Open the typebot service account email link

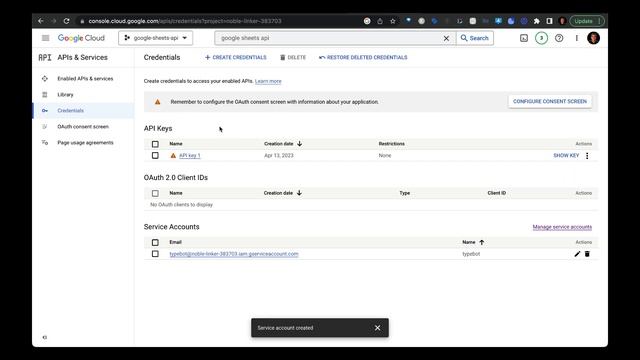234,254
